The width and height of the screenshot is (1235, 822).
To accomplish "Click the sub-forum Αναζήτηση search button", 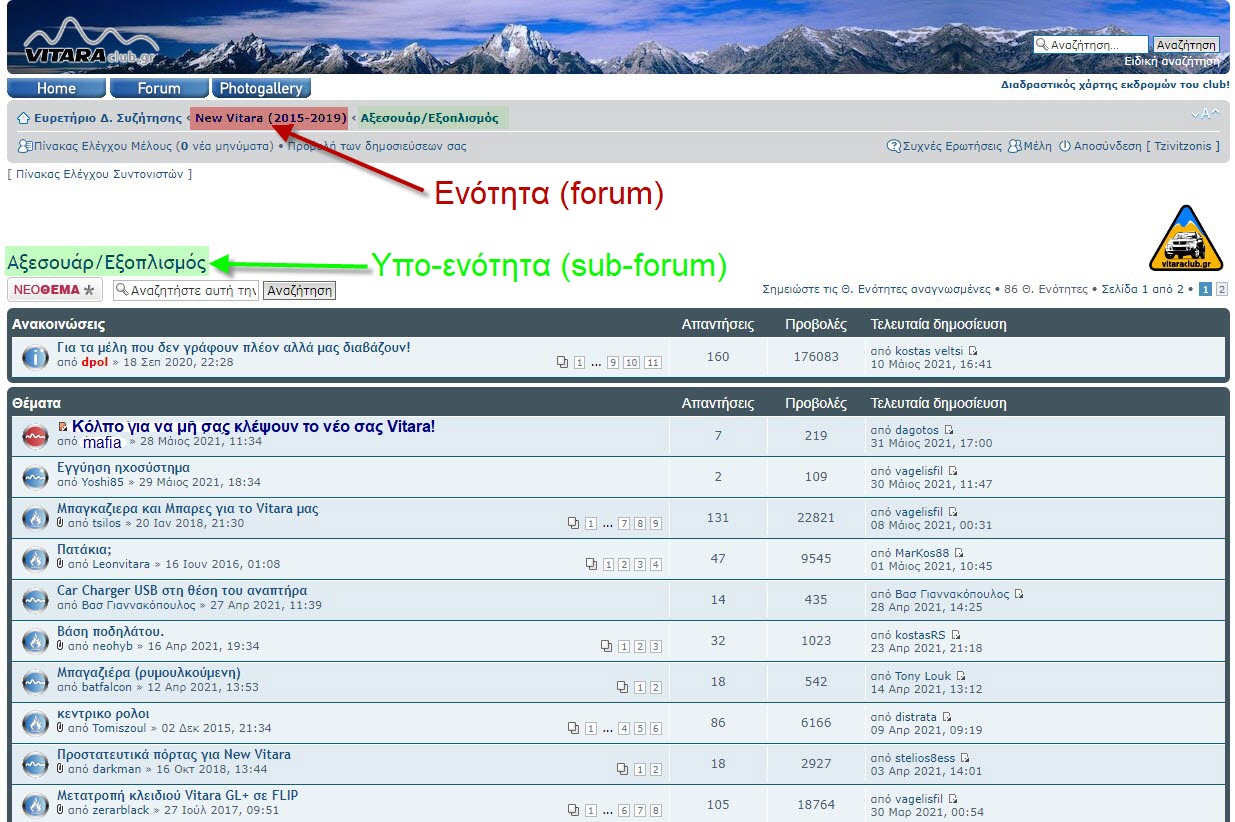I will [299, 291].
